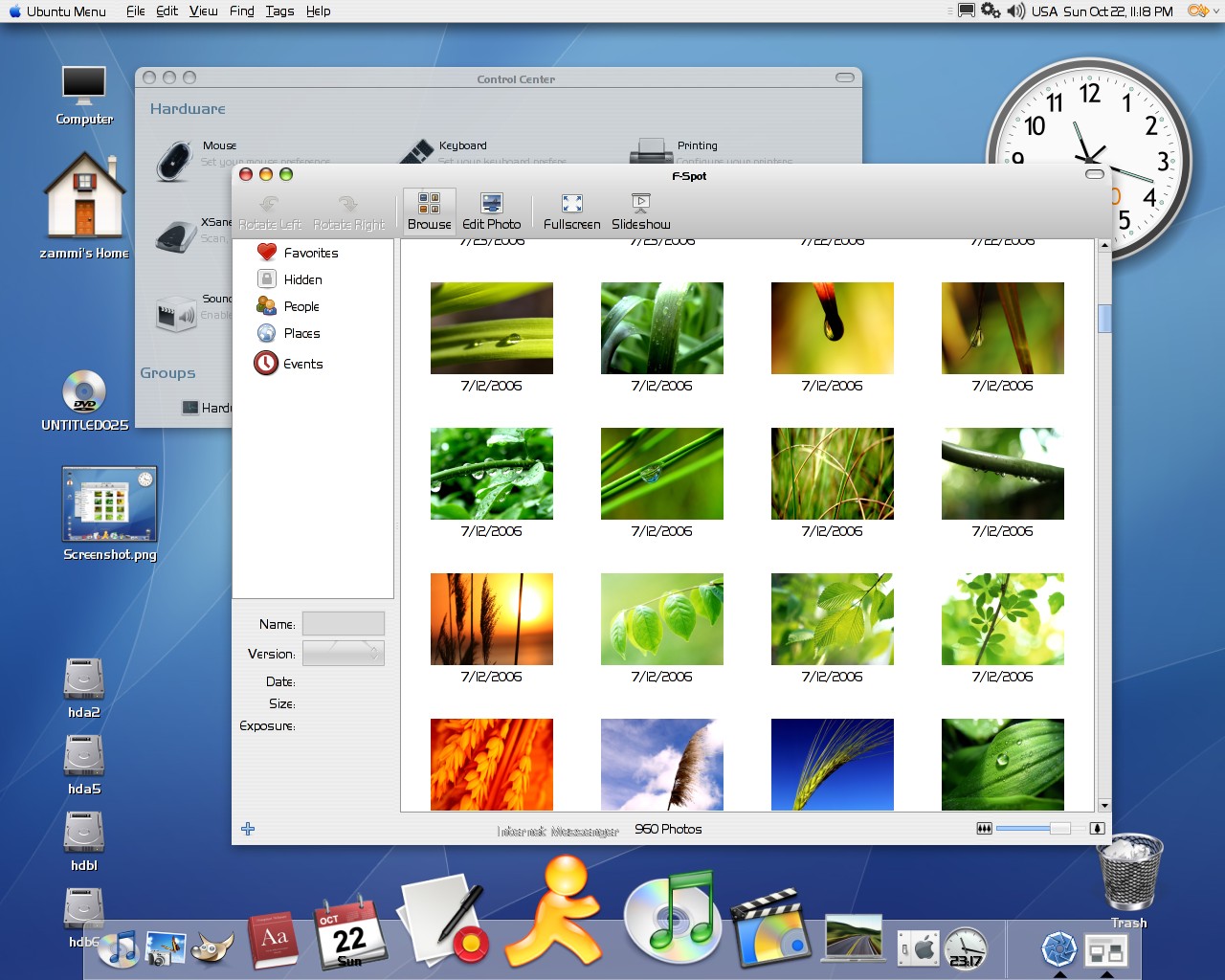
Task: Start the Slideshow from the toolbar
Action: (x=640, y=211)
